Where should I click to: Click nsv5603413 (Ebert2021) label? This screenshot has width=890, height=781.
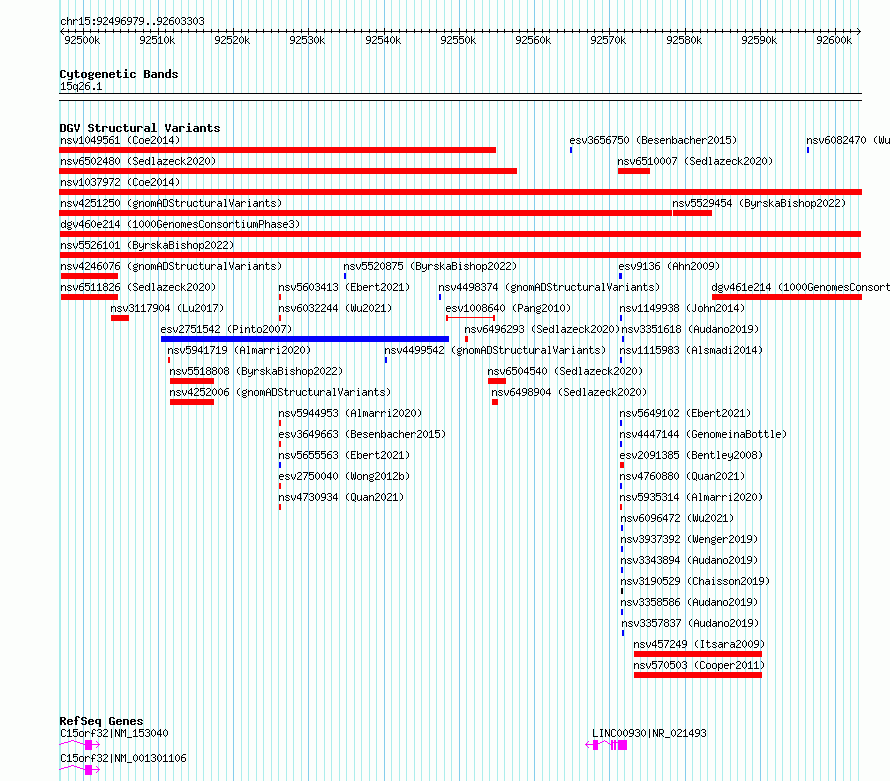[344, 287]
